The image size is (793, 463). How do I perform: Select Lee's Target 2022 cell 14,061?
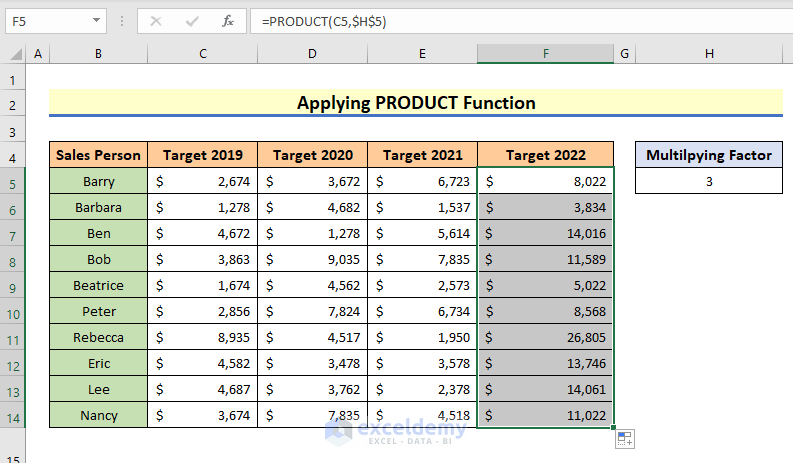[545, 389]
